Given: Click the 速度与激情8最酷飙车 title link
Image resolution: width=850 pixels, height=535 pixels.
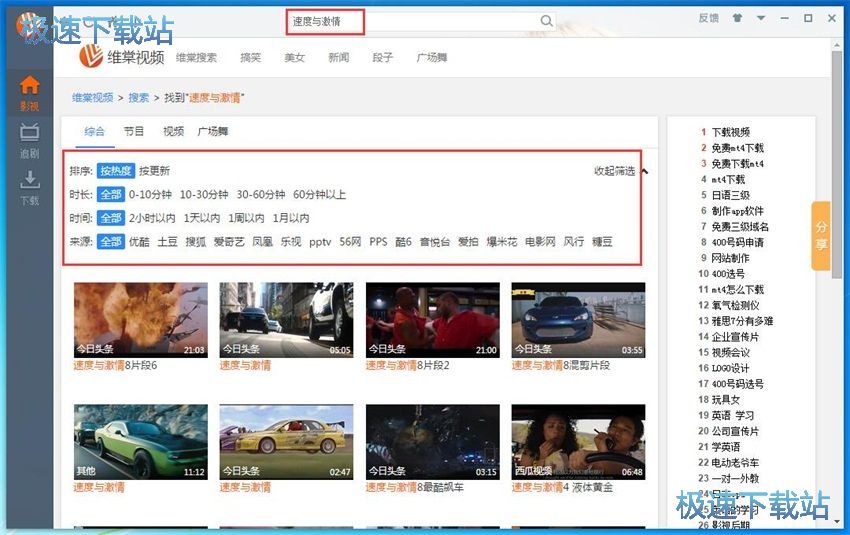Looking at the screenshot, I should pos(415,487).
